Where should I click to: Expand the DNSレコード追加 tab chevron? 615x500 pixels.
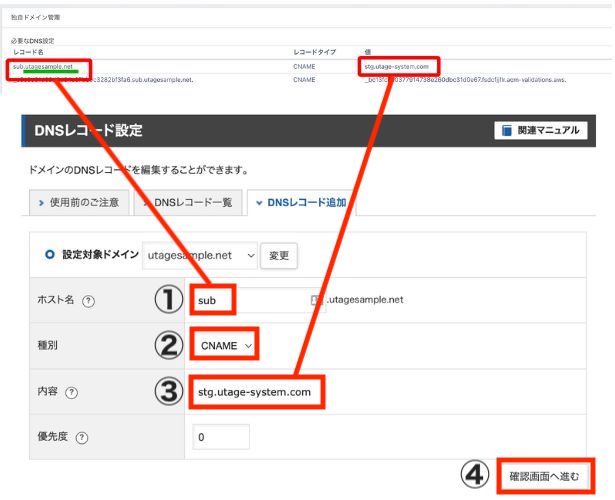tap(260, 202)
